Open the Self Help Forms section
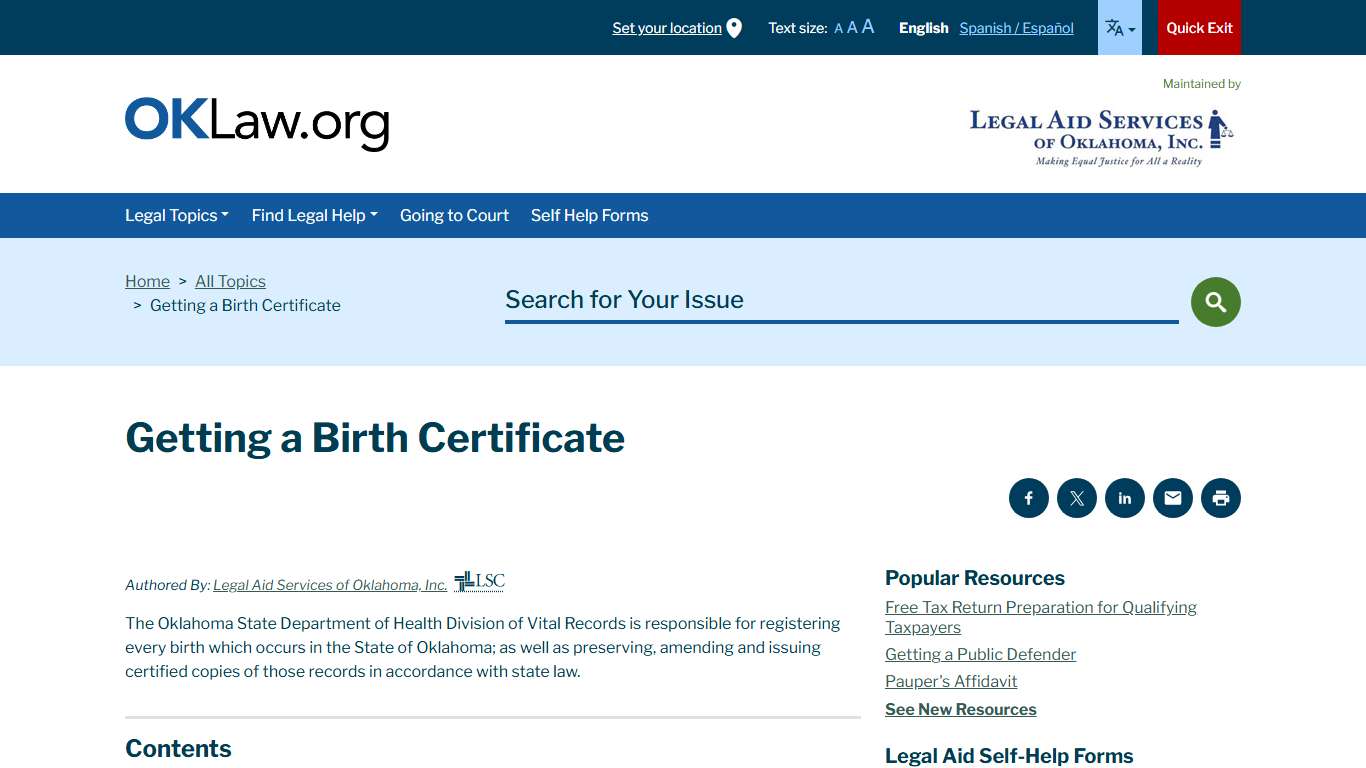This screenshot has width=1366, height=768. click(589, 215)
